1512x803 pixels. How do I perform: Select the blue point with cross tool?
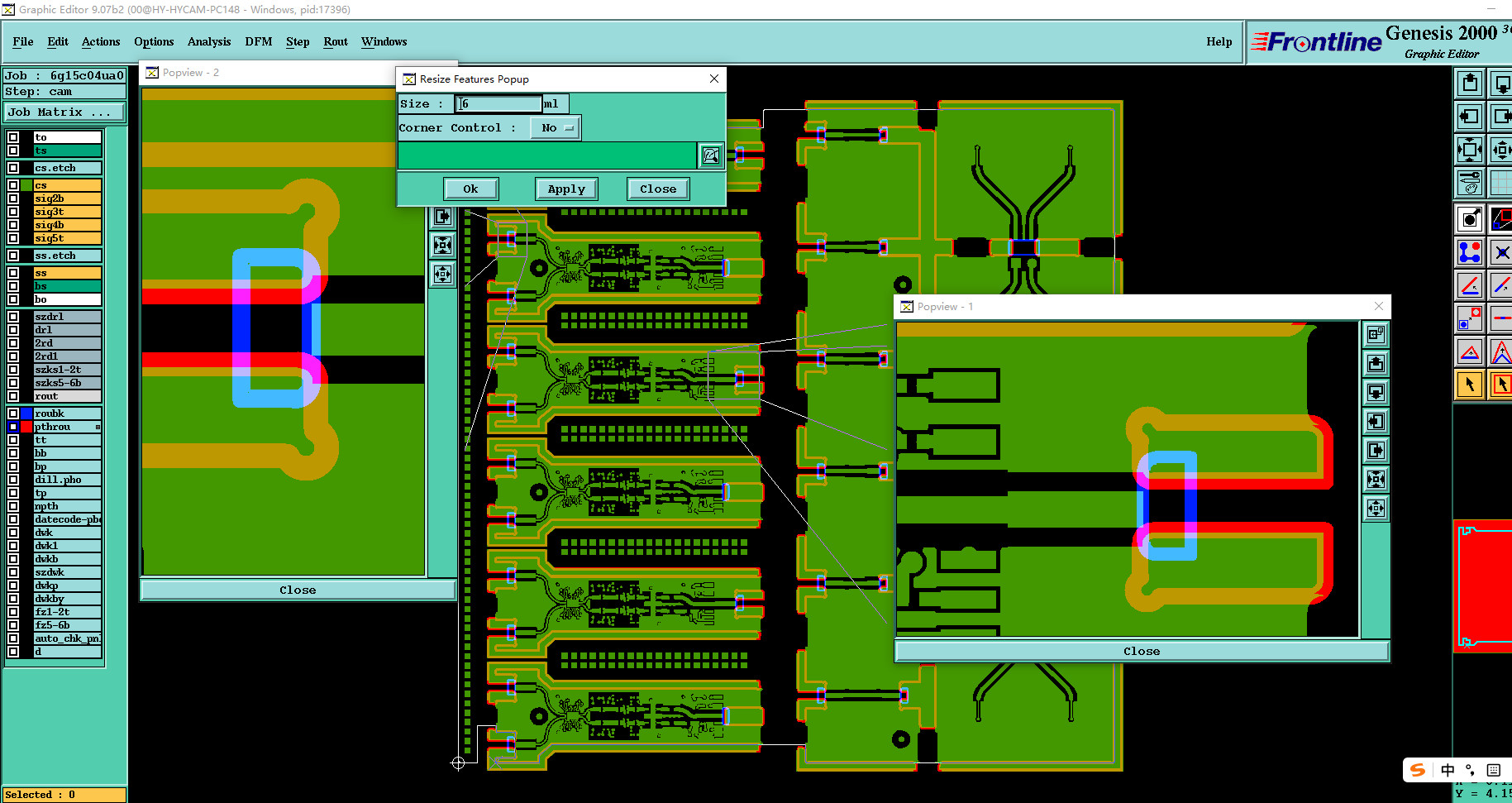tap(1501, 252)
